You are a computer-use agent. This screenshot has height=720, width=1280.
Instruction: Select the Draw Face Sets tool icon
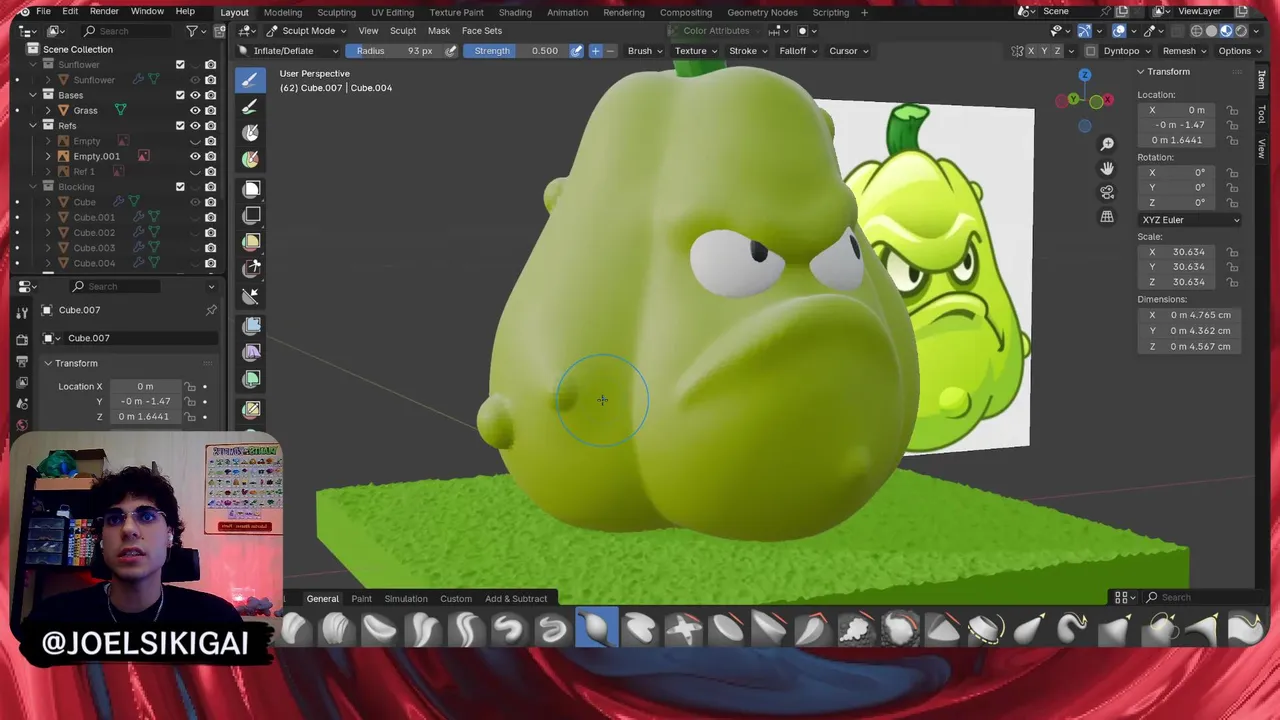251,159
